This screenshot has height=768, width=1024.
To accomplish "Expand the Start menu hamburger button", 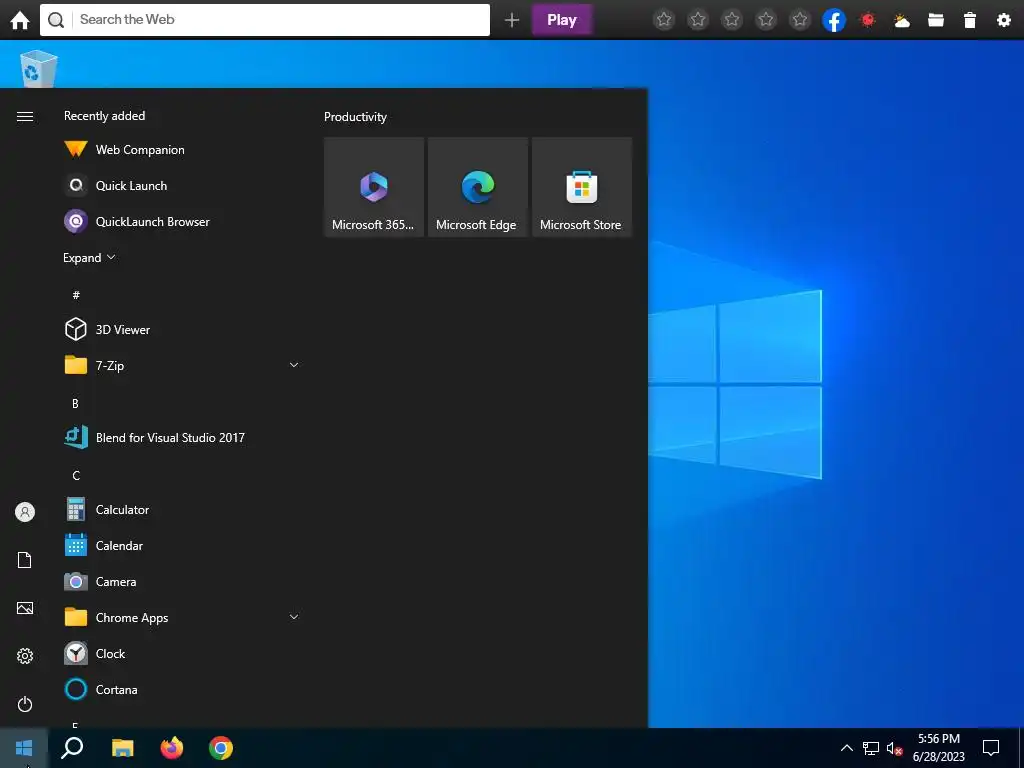I will (x=25, y=116).
